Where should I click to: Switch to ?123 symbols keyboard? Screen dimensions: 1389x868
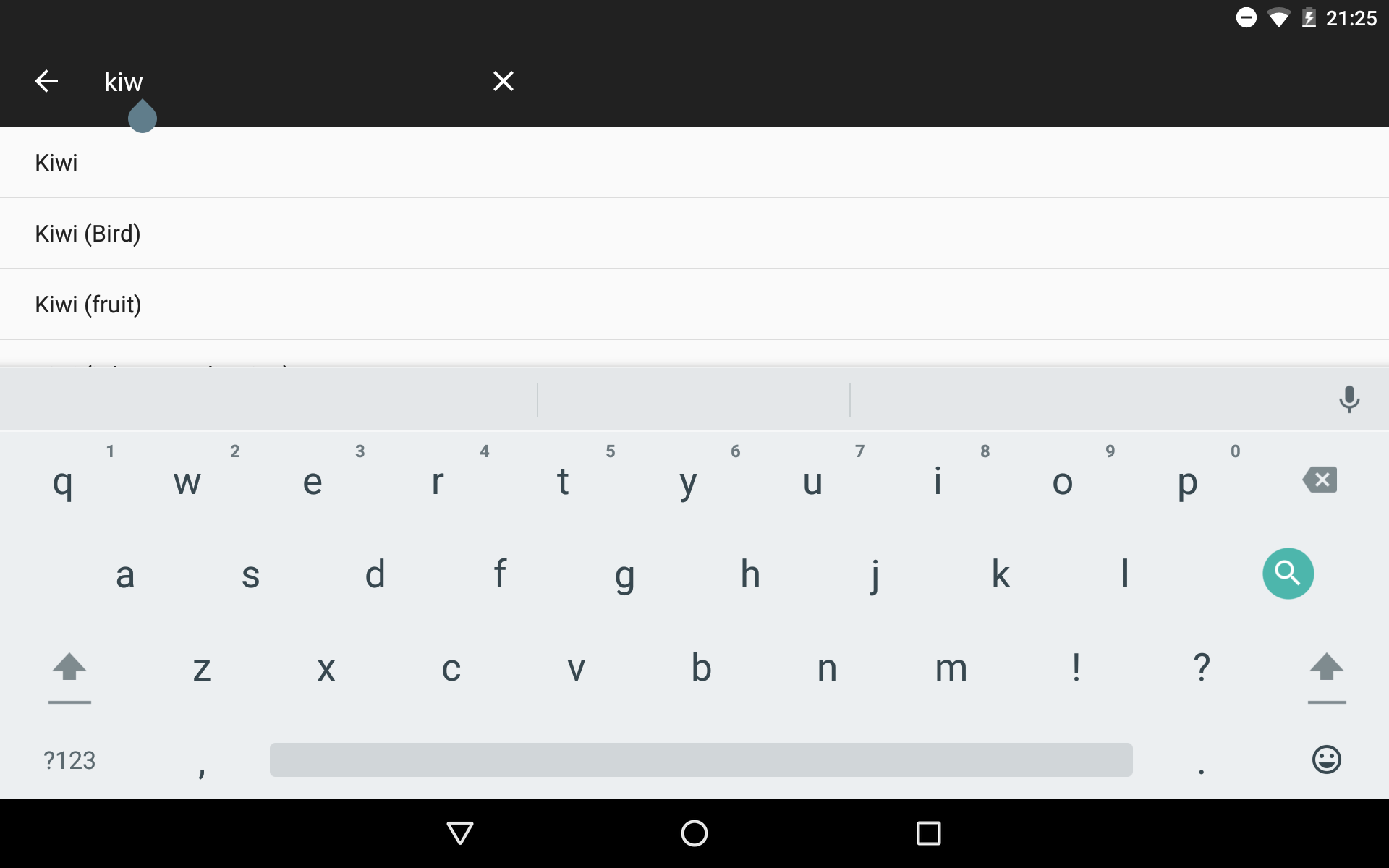[x=69, y=760]
